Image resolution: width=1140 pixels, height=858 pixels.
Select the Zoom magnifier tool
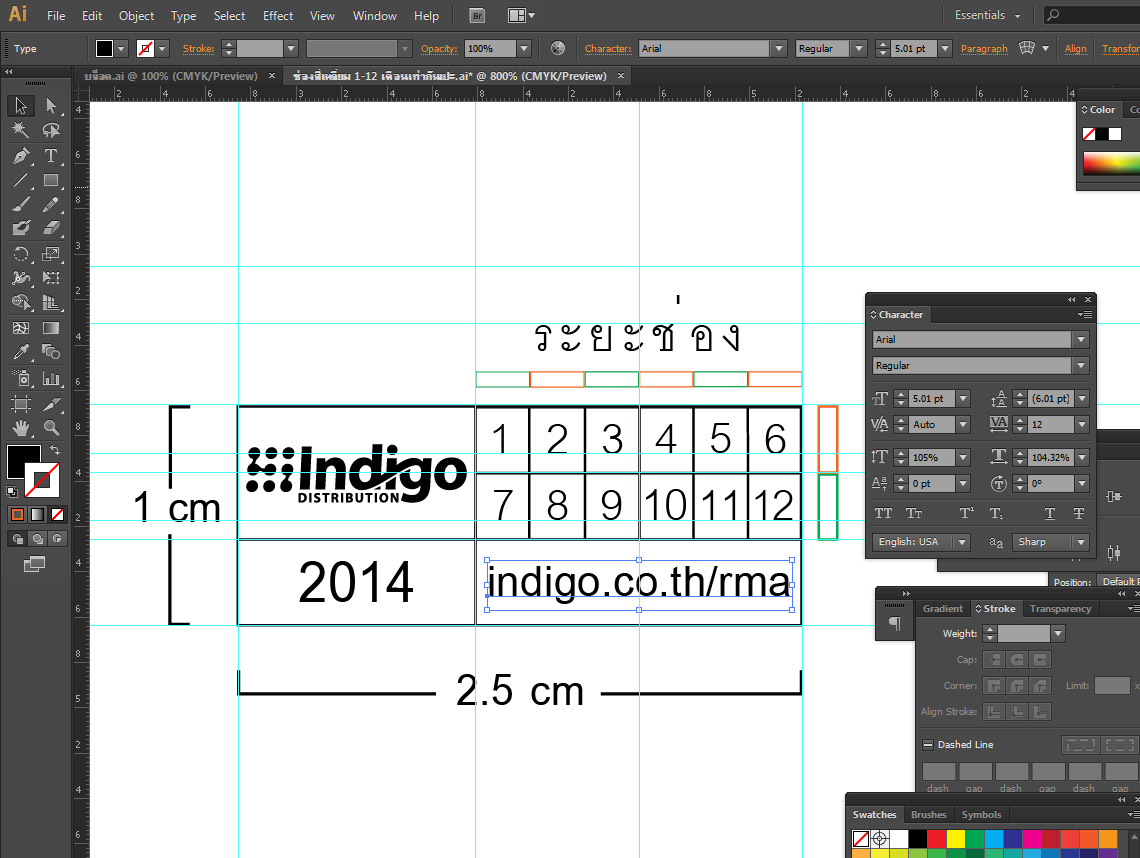click(x=51, y=428)
